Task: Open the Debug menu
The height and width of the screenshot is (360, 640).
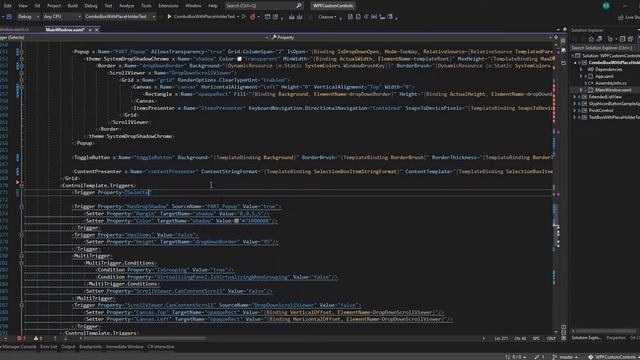Action: point(91,6)
